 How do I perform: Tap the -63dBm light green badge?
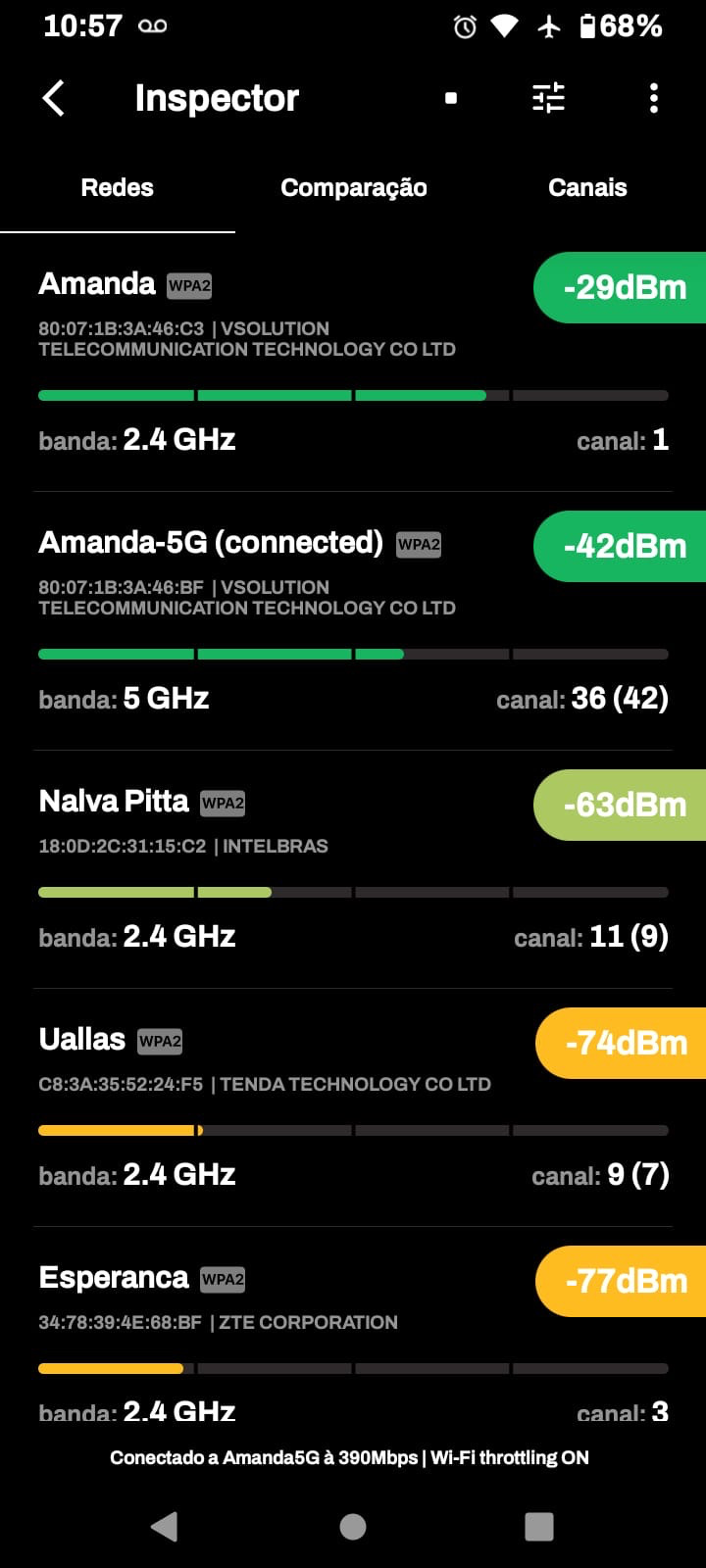tap(624, 806)
